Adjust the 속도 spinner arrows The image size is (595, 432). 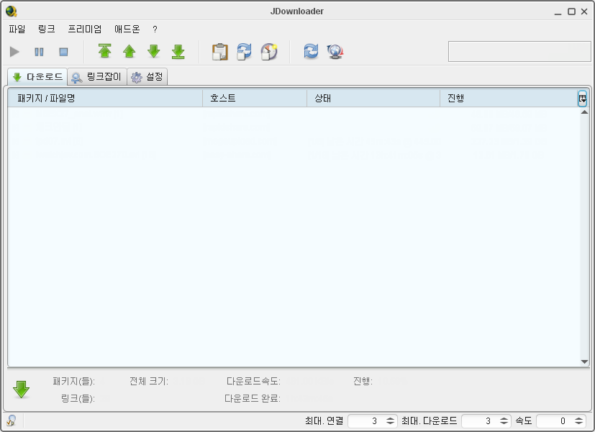click(579, 421)
